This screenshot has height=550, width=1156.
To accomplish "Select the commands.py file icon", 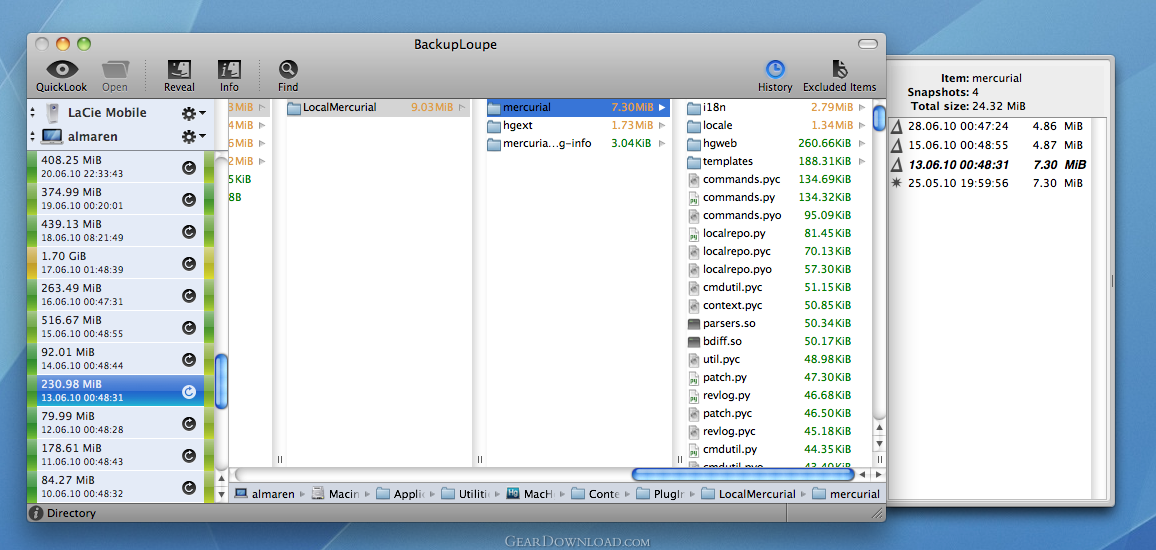I will tap(693, 197).
